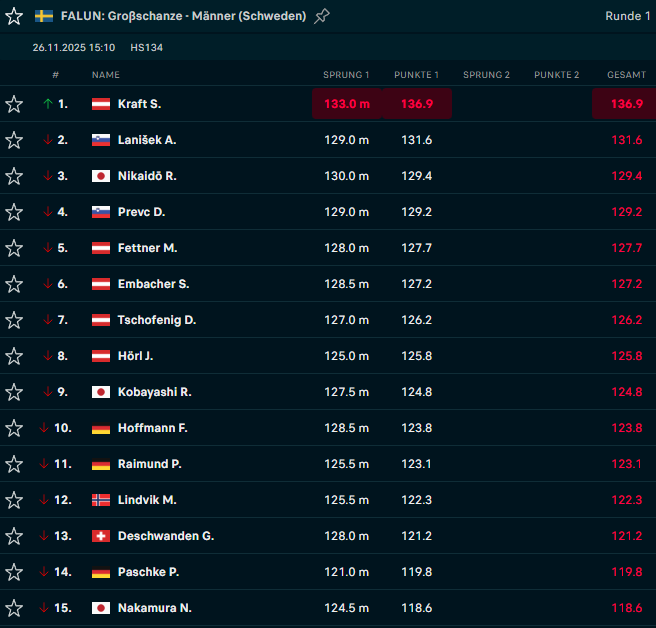The height and width of the screenshot is (628, 656).
Task: Click Kraft's highlighted 136.9 total score
Action: [x=626, y=104]
